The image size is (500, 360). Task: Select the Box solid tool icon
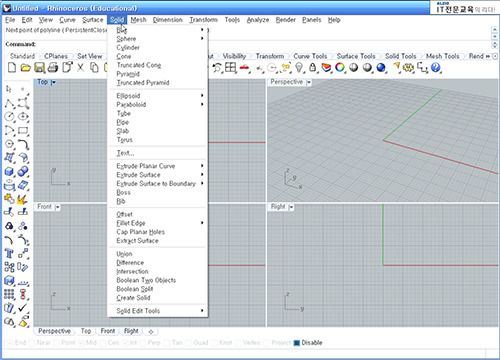pos(9,172)
